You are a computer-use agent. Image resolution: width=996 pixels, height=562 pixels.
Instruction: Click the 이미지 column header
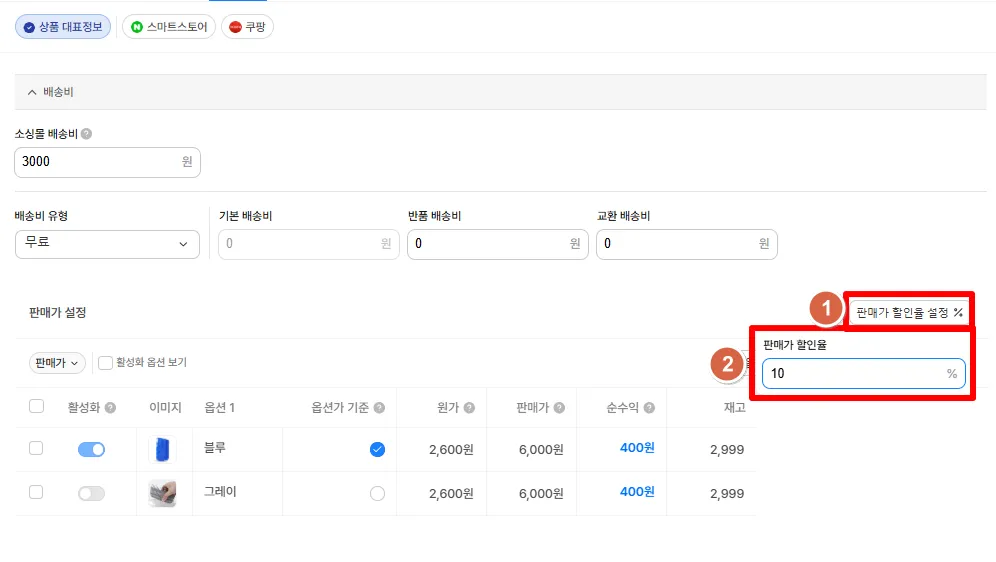click(x=165, y=408)
